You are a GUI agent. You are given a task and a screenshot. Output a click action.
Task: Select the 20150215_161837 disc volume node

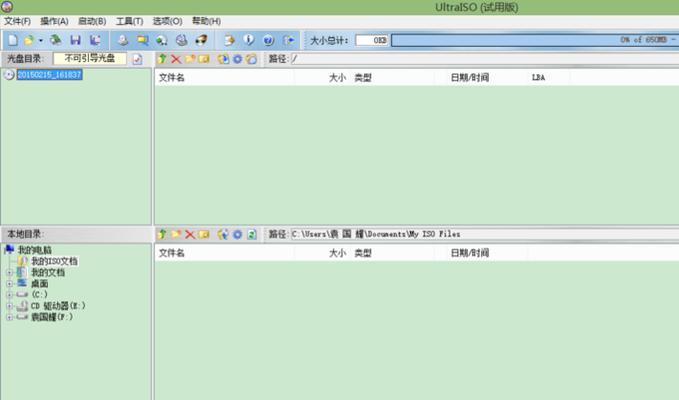[49, 74]
